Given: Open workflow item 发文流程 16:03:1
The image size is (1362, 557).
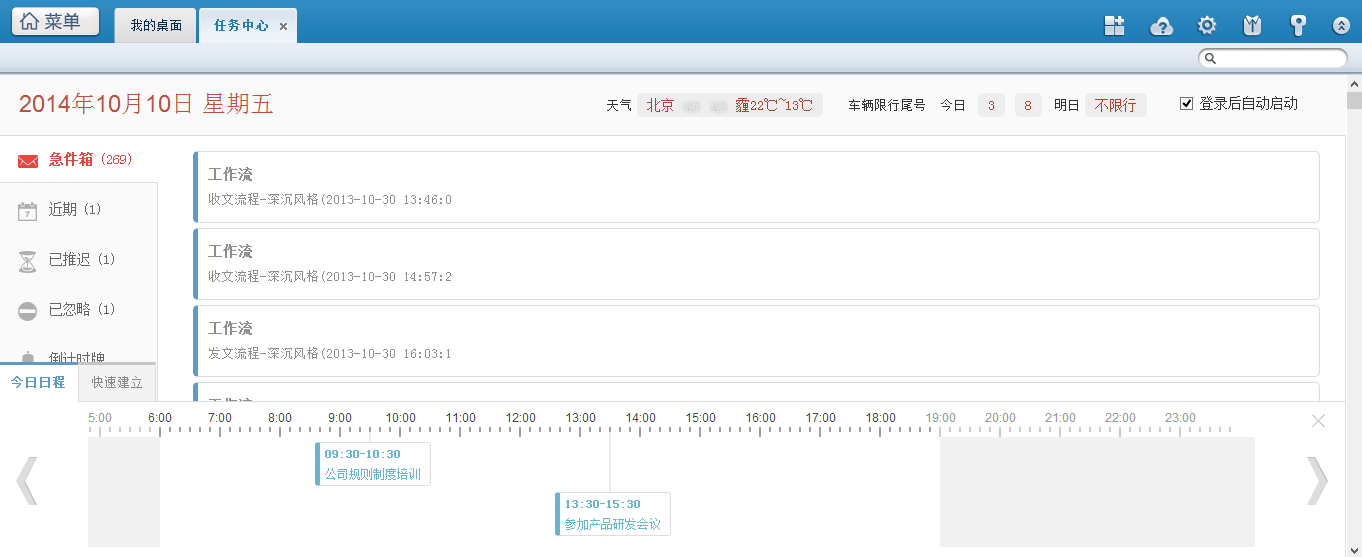Looking at the screenshot, I should (x=756, y=341).
